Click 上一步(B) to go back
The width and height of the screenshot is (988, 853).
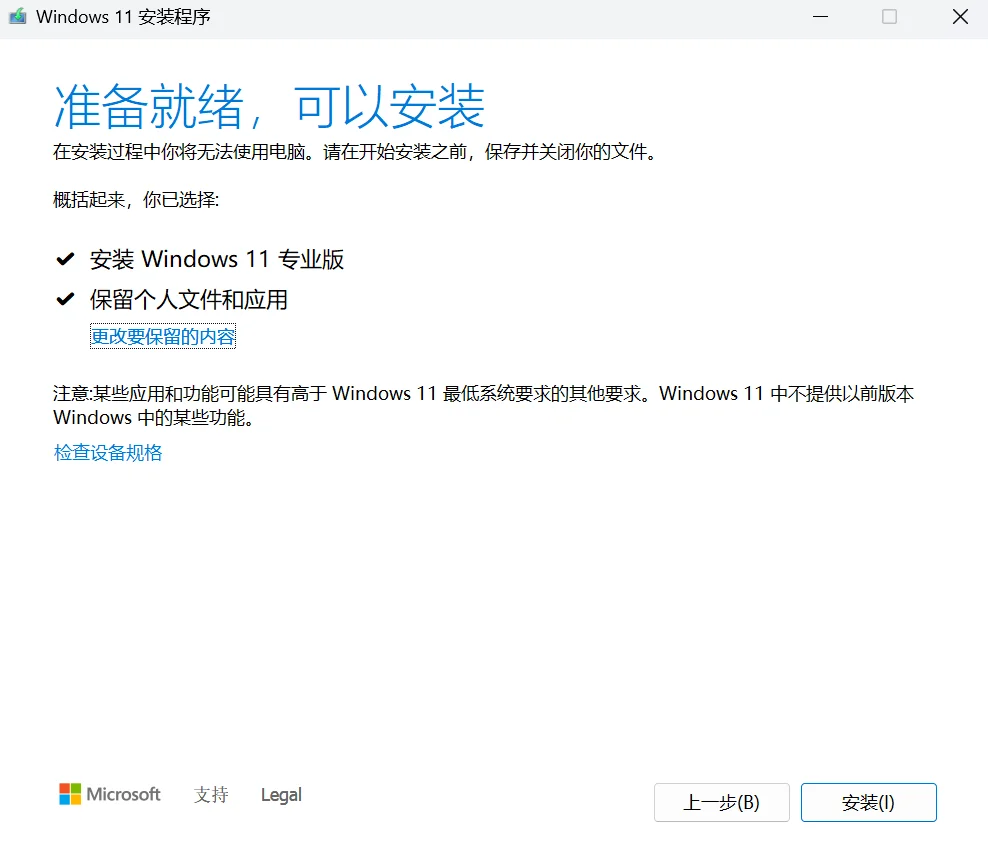click(721, 802)
